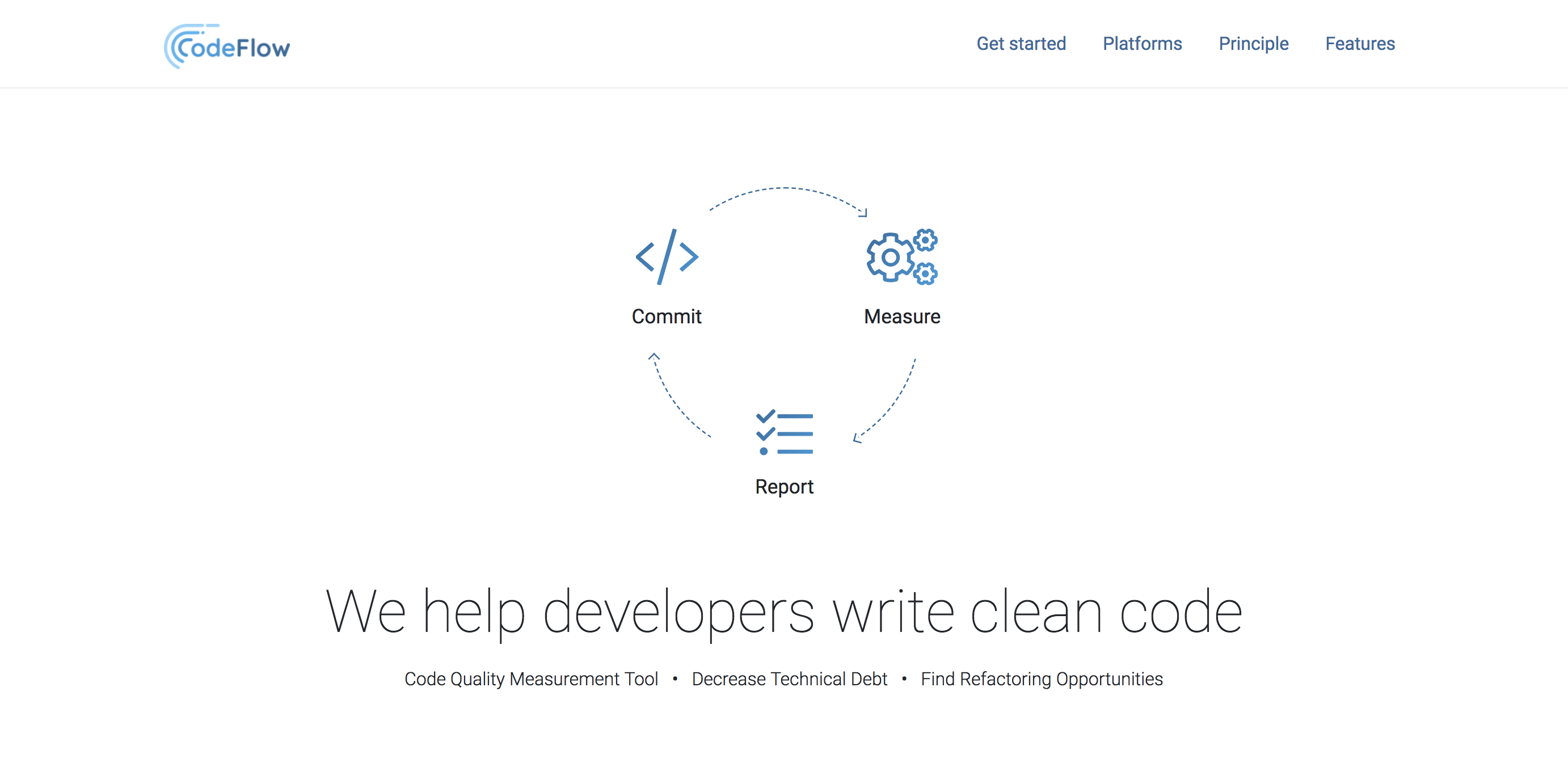Image resolution: width=1568 pixels, height=784 pixels.
Task: Click the Report label under the checklist
Action: [x=784, y=486]
